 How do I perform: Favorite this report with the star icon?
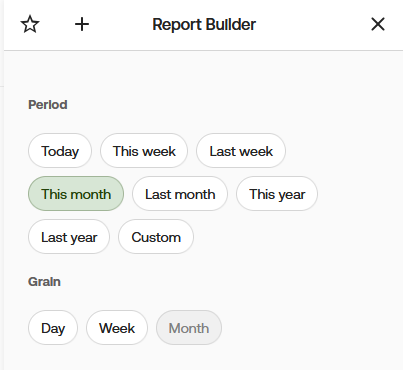pos(30,24)
